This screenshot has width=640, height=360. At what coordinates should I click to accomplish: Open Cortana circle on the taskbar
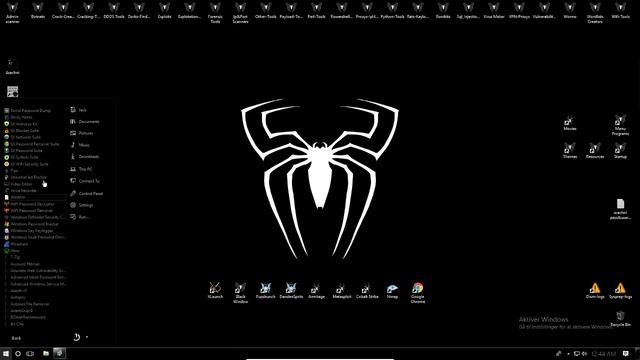(x=18, y=353)
